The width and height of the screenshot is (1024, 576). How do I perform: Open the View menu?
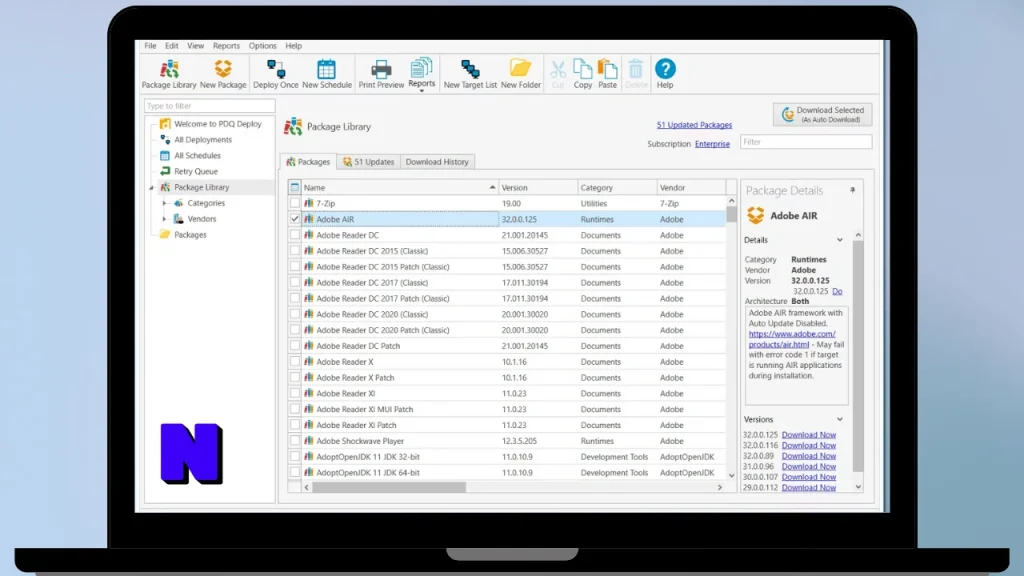tap(195, 46)
